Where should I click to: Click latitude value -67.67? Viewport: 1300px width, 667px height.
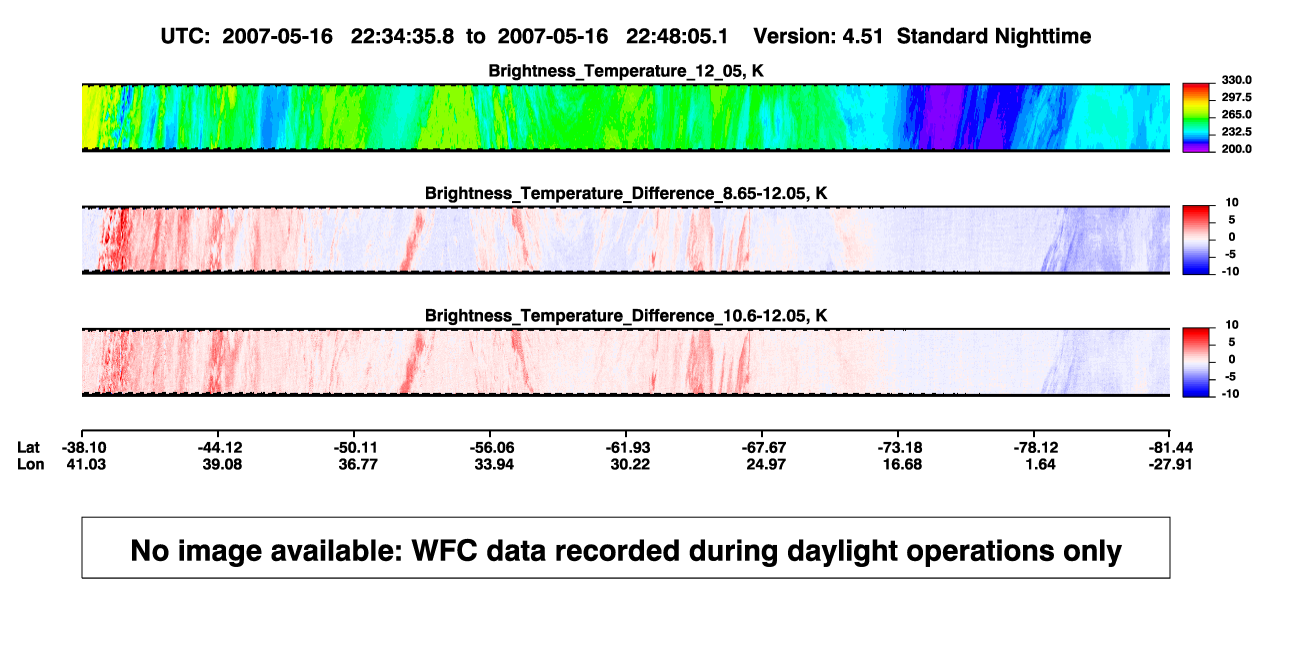766,447
